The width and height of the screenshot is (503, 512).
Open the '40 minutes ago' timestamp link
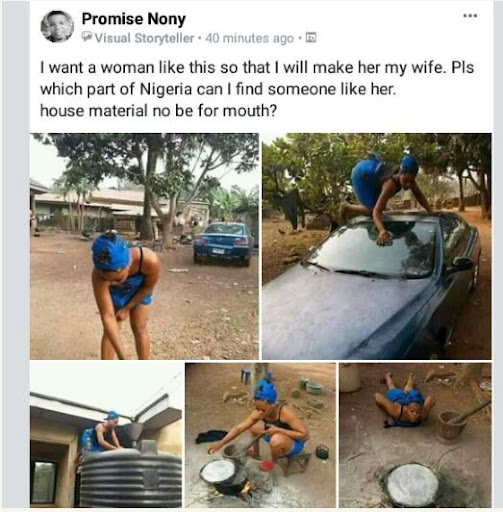tap(250, 38)
